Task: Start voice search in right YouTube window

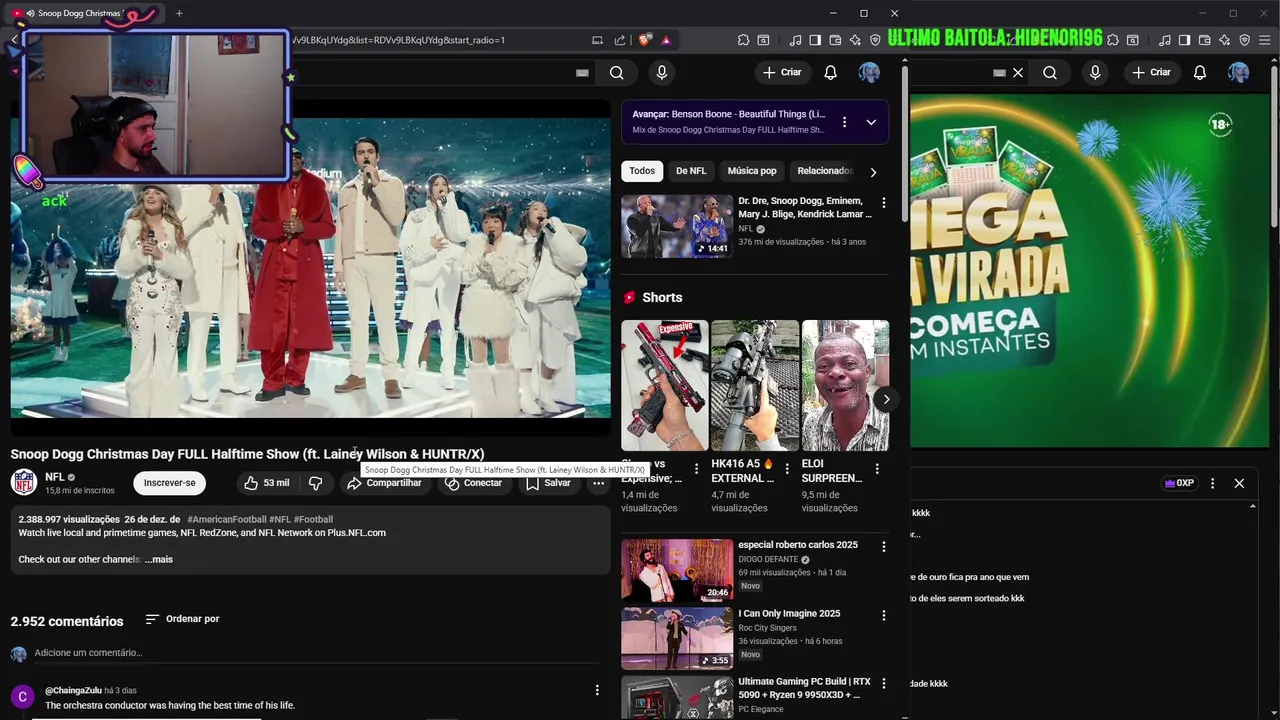Action: click(x=1095, y=72)
